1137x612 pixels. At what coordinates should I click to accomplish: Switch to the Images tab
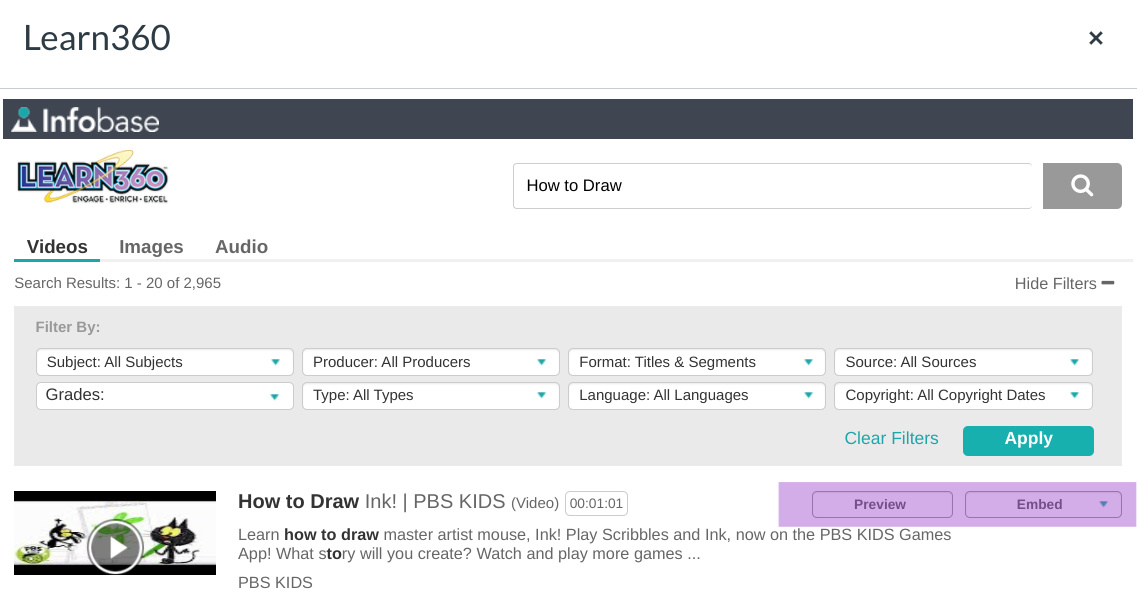pyautogui.click(x=151, y=247)
